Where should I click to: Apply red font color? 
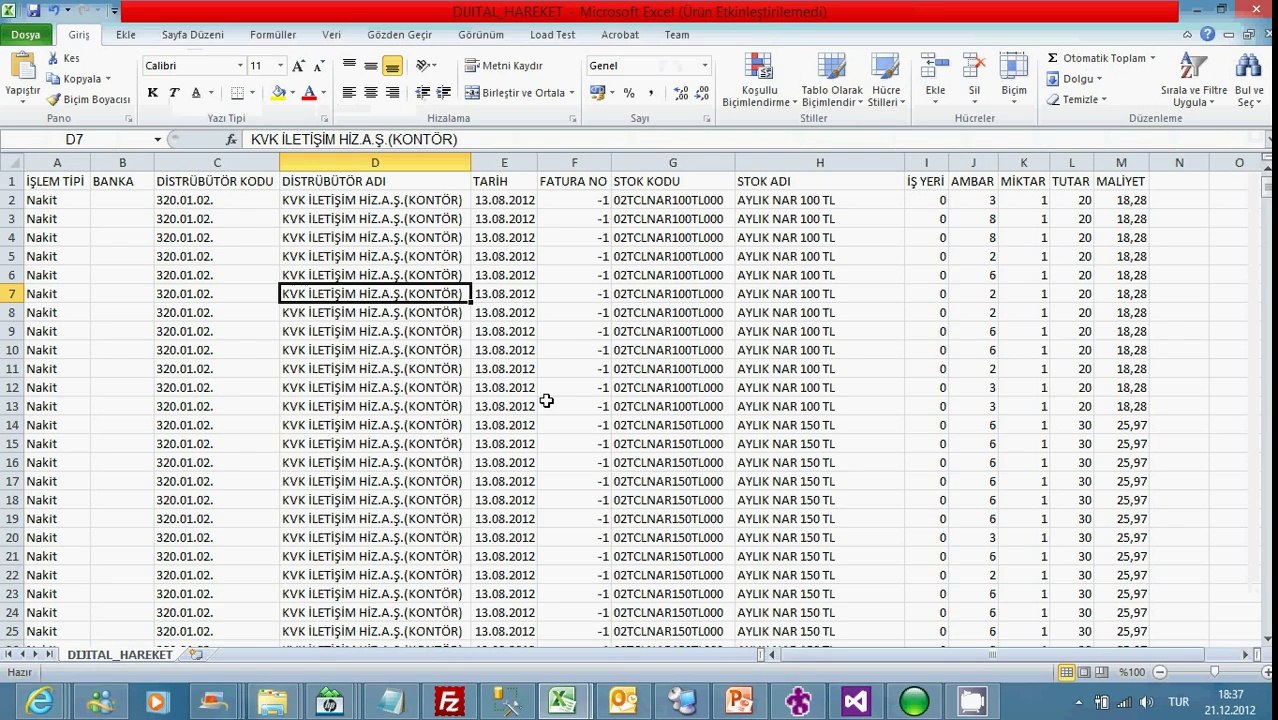309,92
